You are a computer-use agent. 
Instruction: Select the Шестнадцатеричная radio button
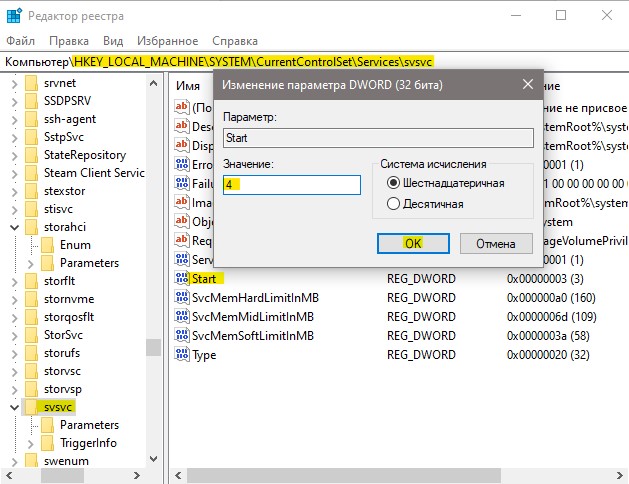tap(393, 183)
